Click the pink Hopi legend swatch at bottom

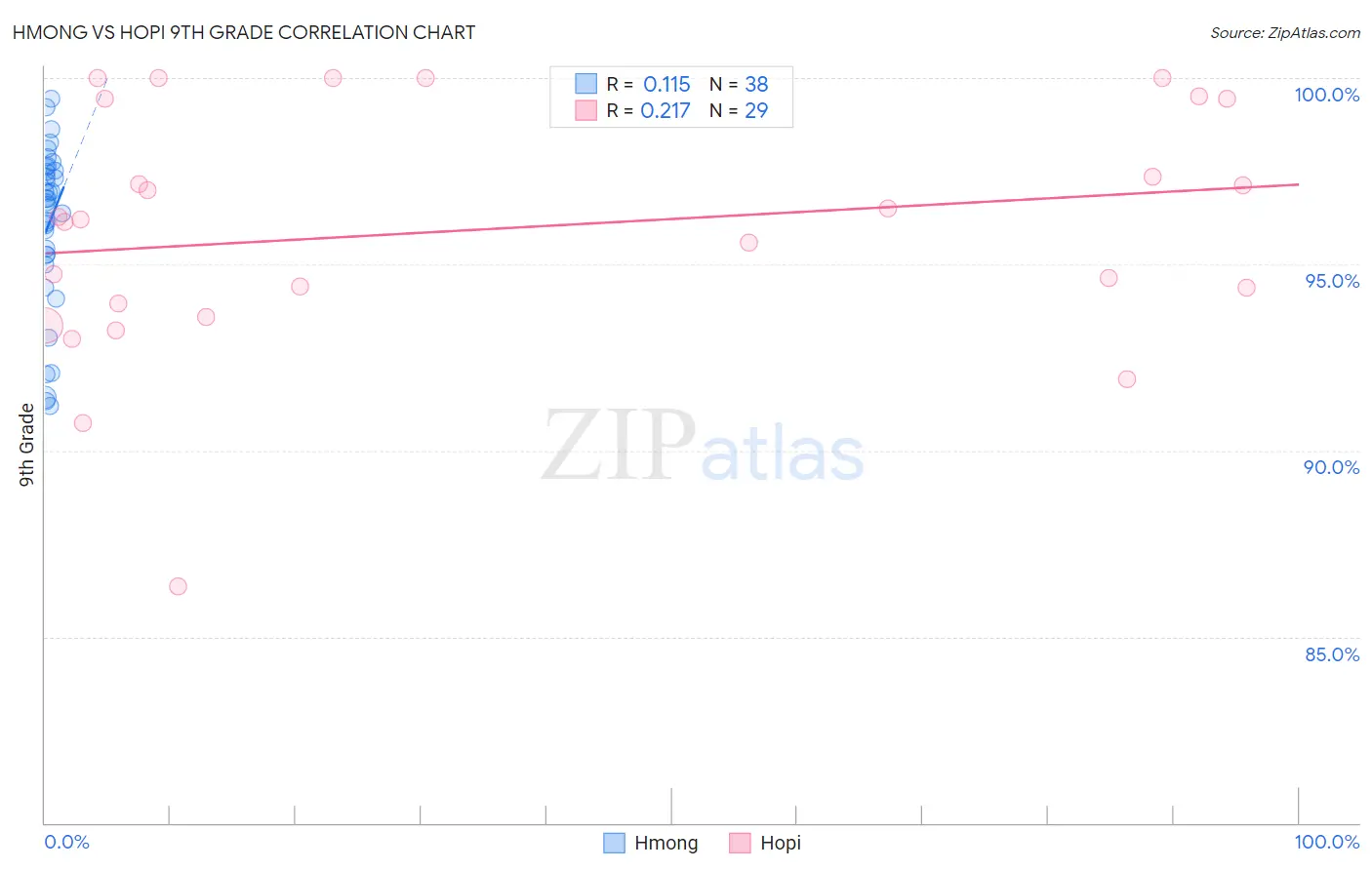(x=740, y=843)
